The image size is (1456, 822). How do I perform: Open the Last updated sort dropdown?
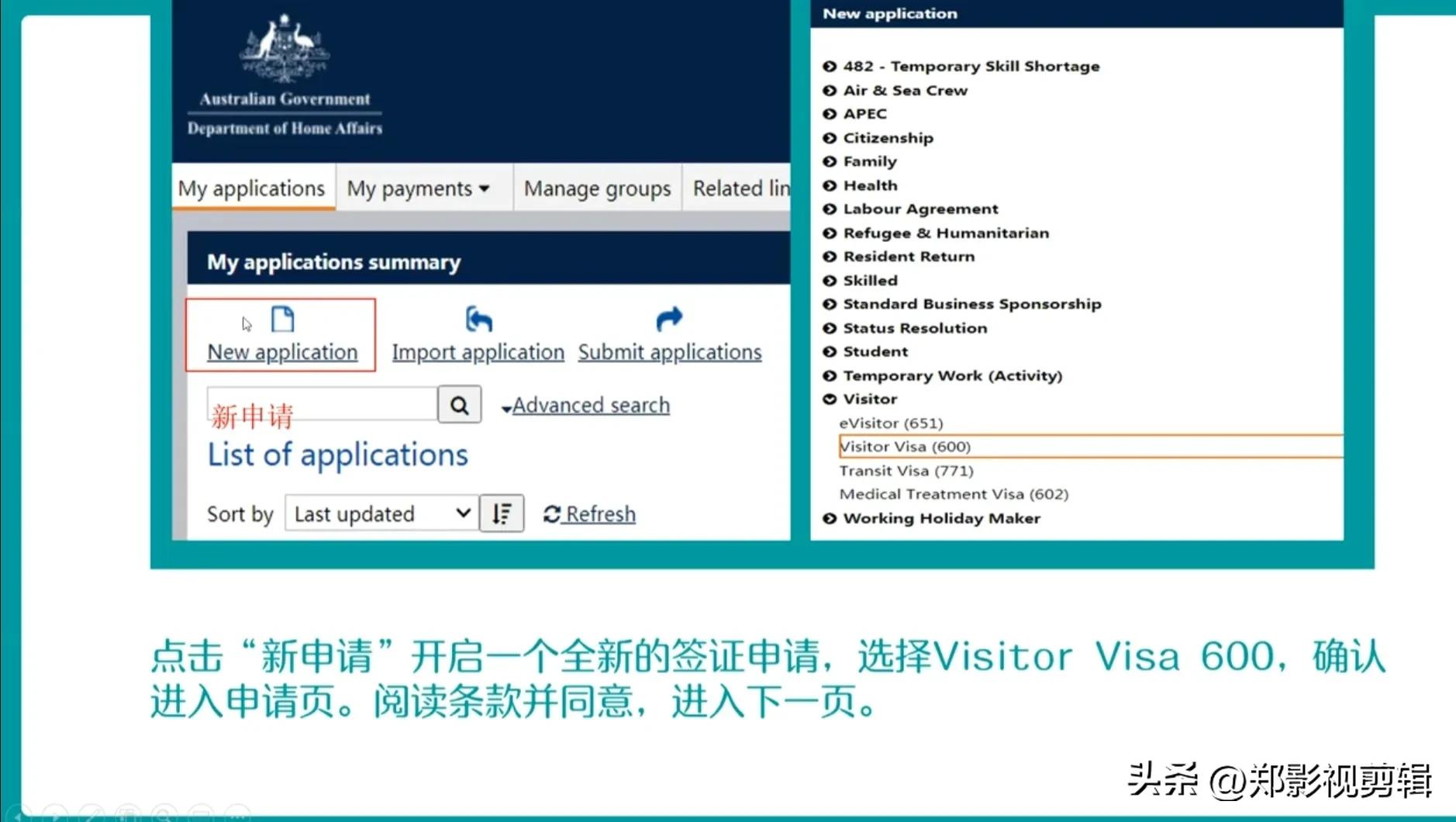380,513
